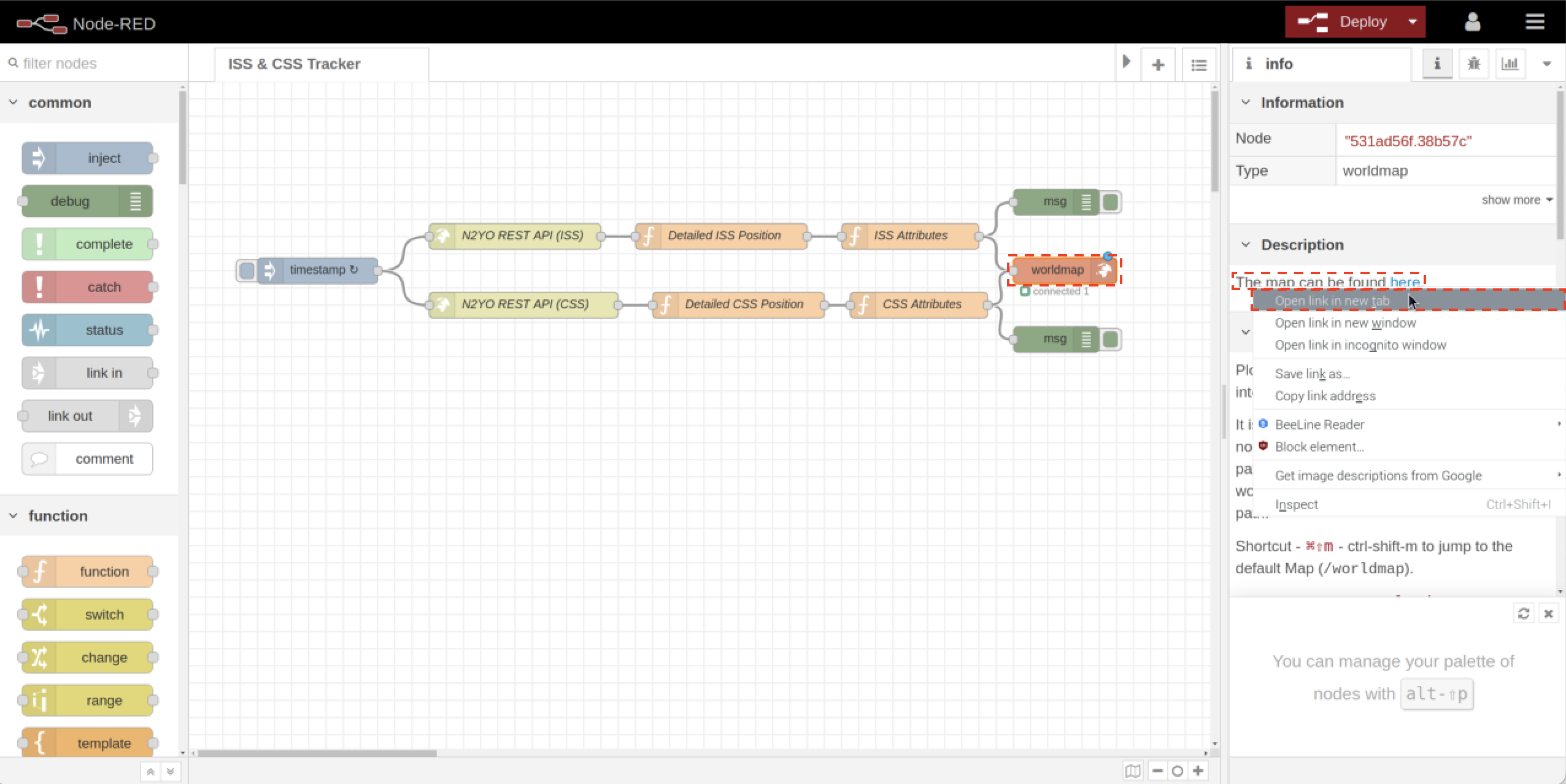Switch to the ISS & CSS Tracker tab
Image resolution: width=1566 pixels, height=784 pixels.
(293, 63)
